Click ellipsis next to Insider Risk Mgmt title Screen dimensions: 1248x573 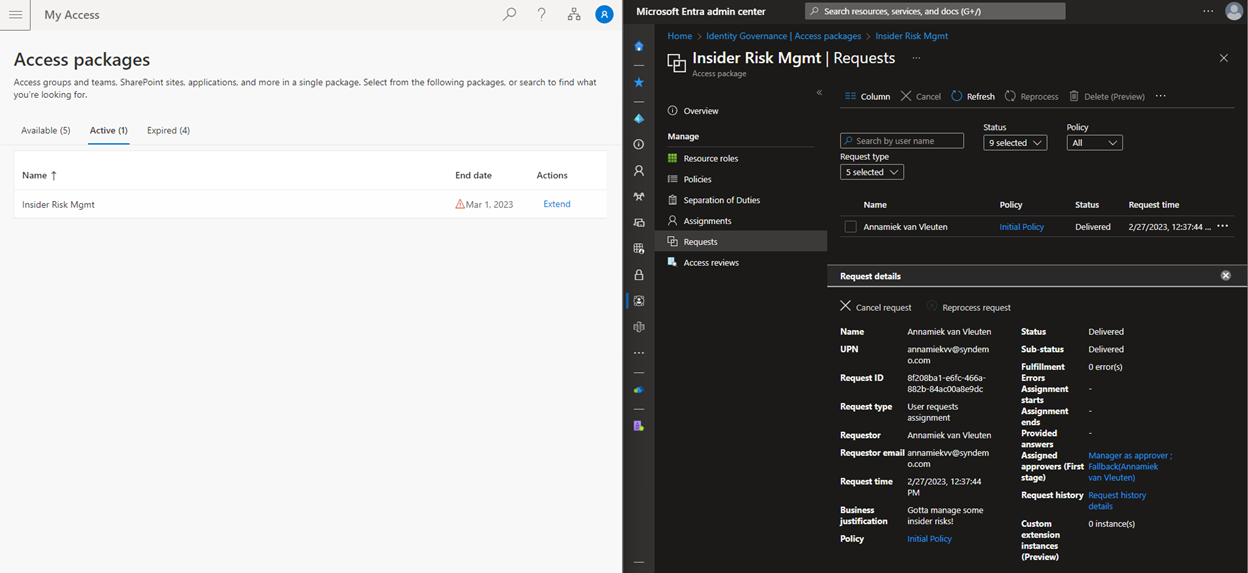916,58
